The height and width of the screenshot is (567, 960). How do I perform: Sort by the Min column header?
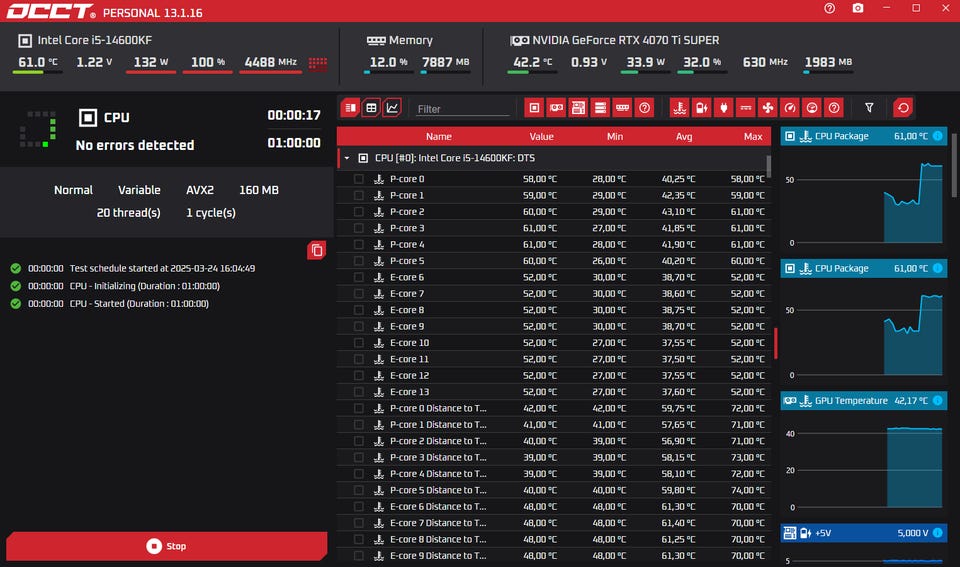(615, 137)
